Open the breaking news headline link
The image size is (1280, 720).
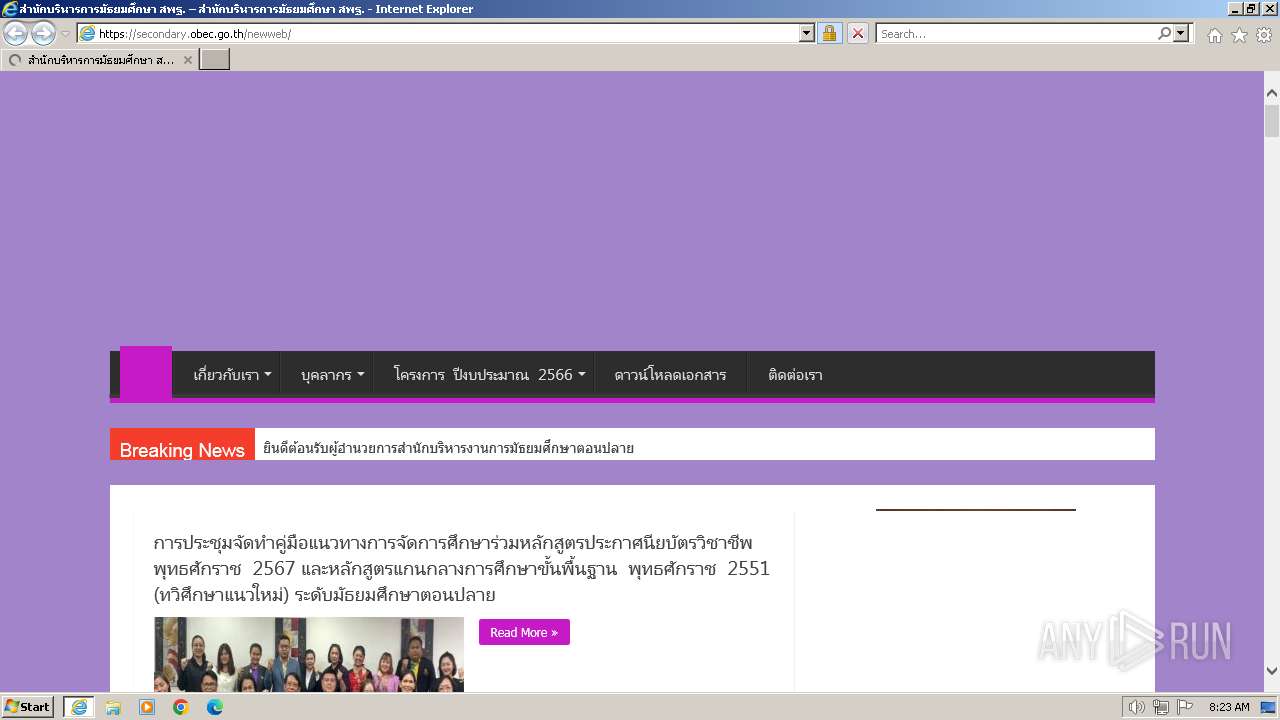pyautogui.click(x=448, y=448)
